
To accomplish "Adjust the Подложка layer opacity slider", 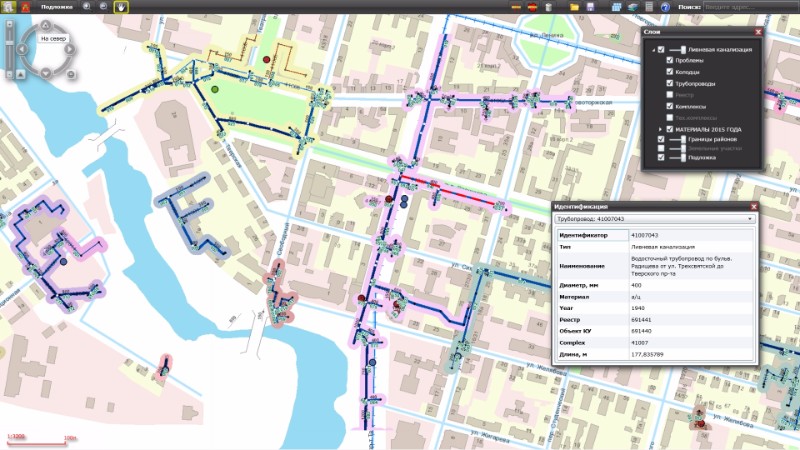I will 684,157.
